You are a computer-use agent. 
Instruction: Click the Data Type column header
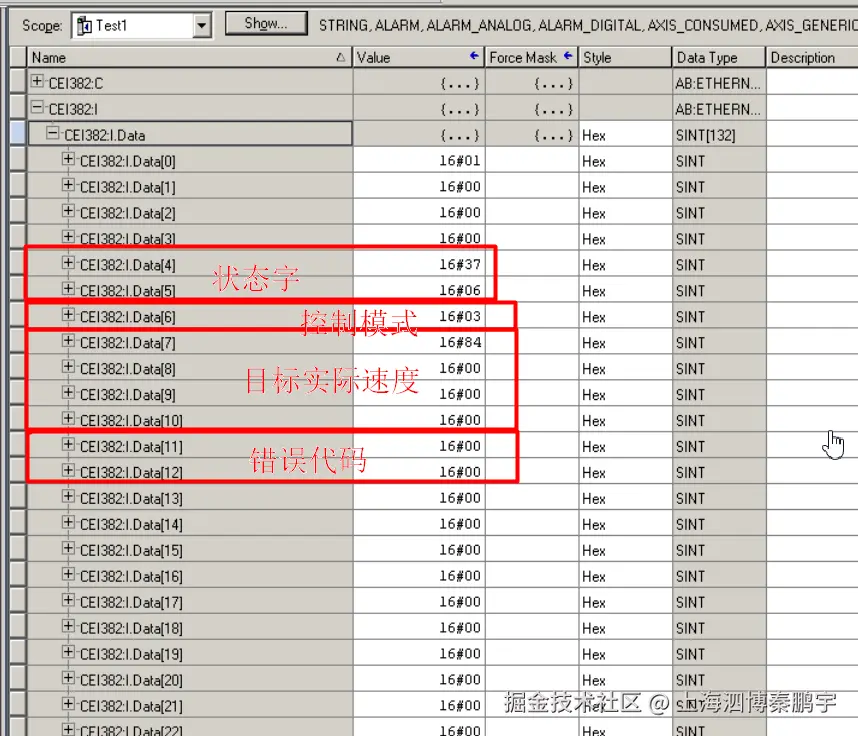[x=717, y=57]
